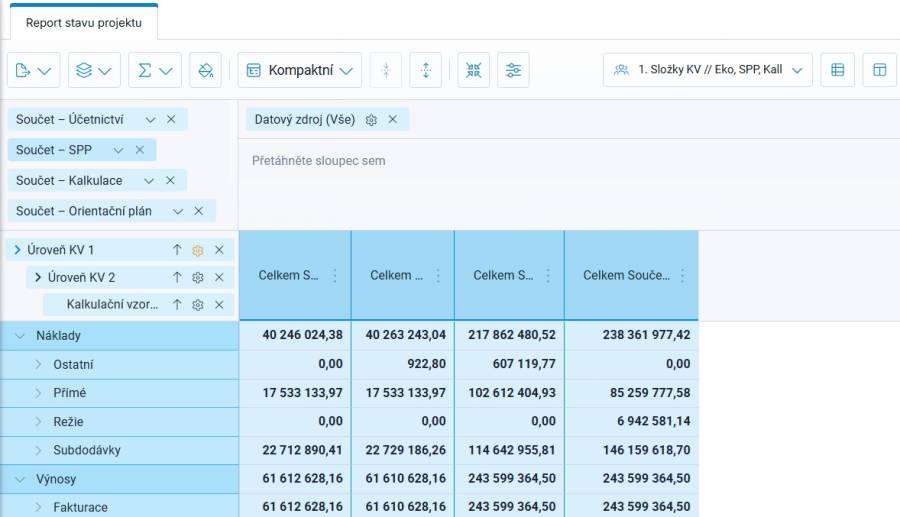Click the expand rows vertical arrows icon
Viewport: 900px width, 517px height.
pyautogui.click(x=425, y=70)
